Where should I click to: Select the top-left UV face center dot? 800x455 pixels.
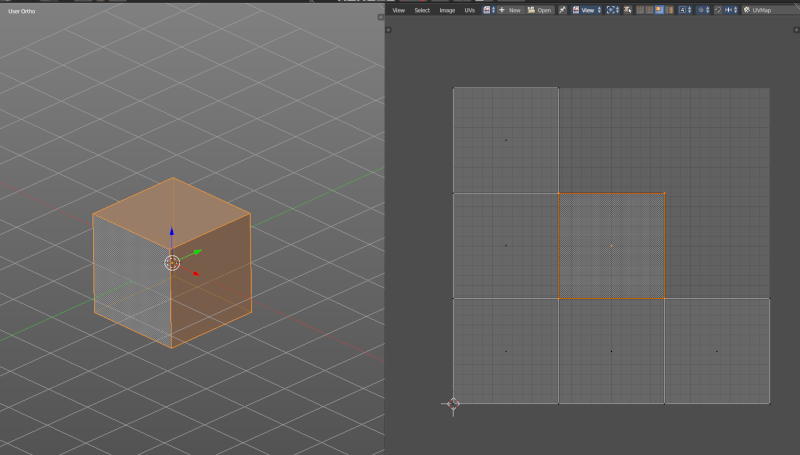506,140
